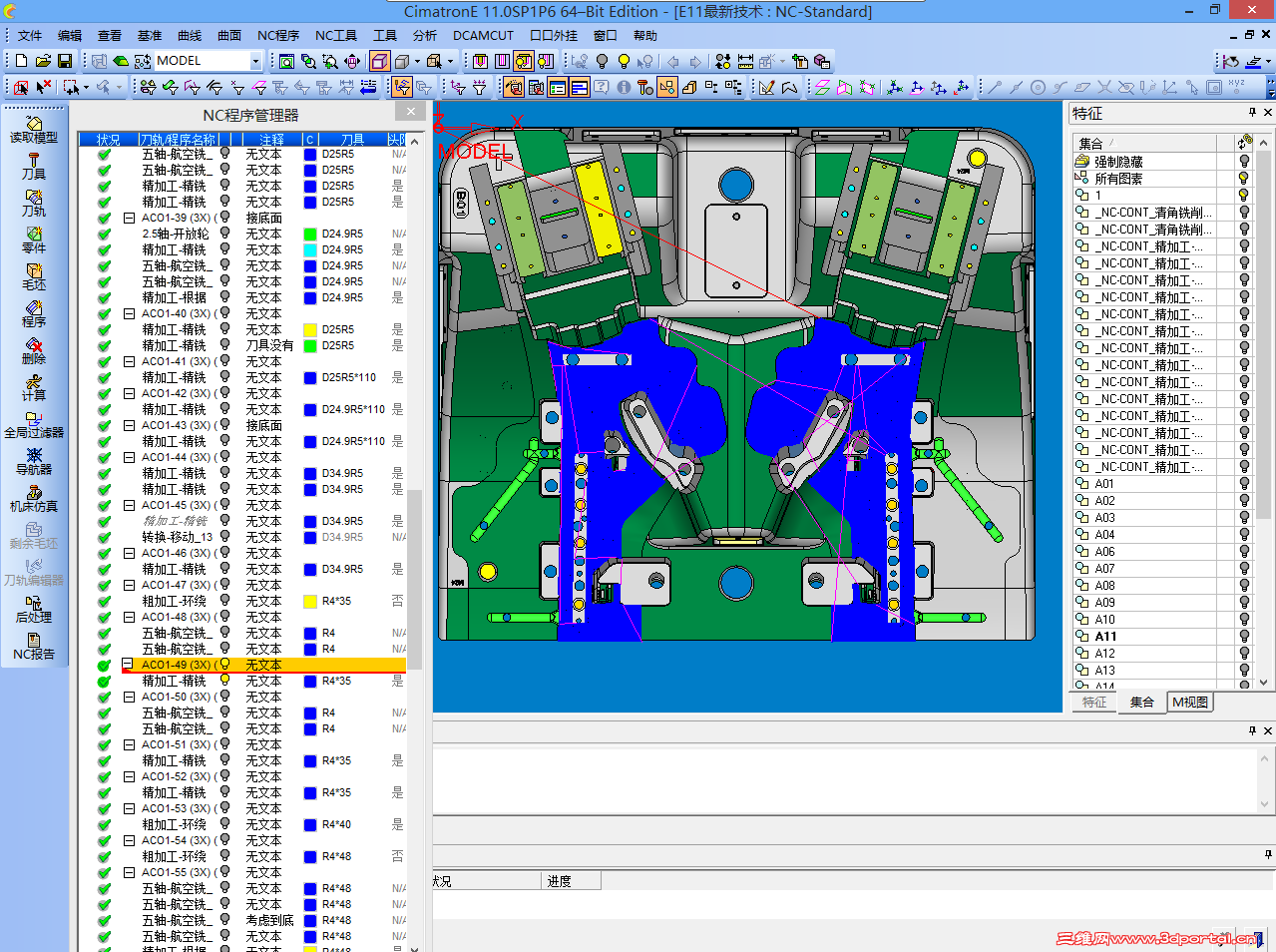Toggle visibility bulb for set A01

[1244, 484]
